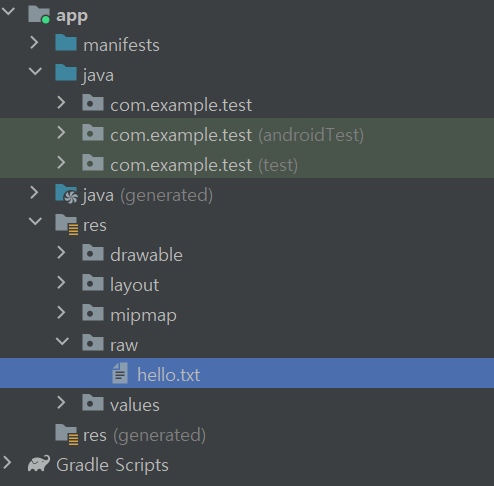Click the manifests folder icon
This screenshot has width=494, height=486.
(66, 43)
